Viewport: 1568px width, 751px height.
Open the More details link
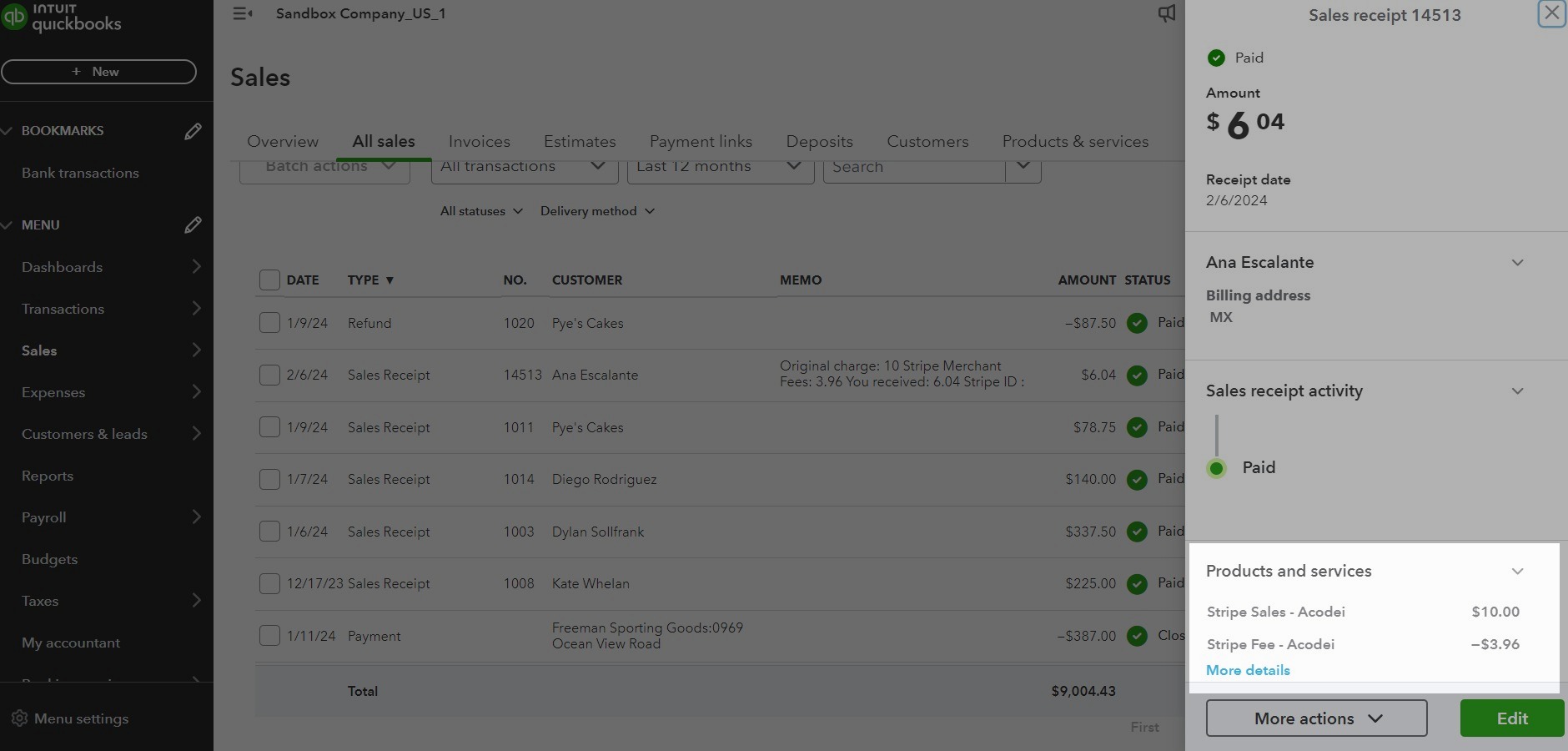[1248, 671]
